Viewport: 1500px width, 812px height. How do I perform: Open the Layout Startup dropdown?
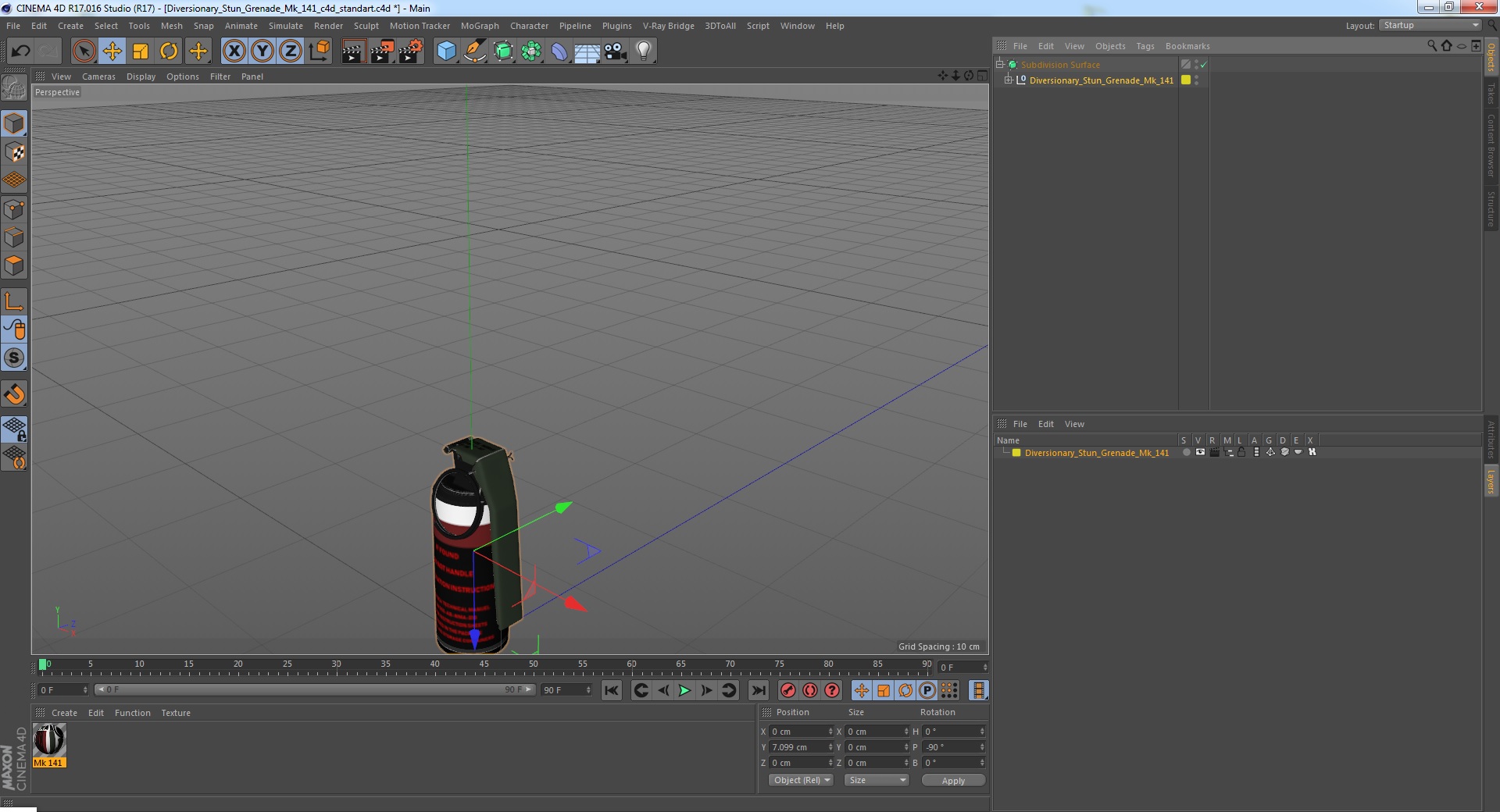click(1430, 26)
